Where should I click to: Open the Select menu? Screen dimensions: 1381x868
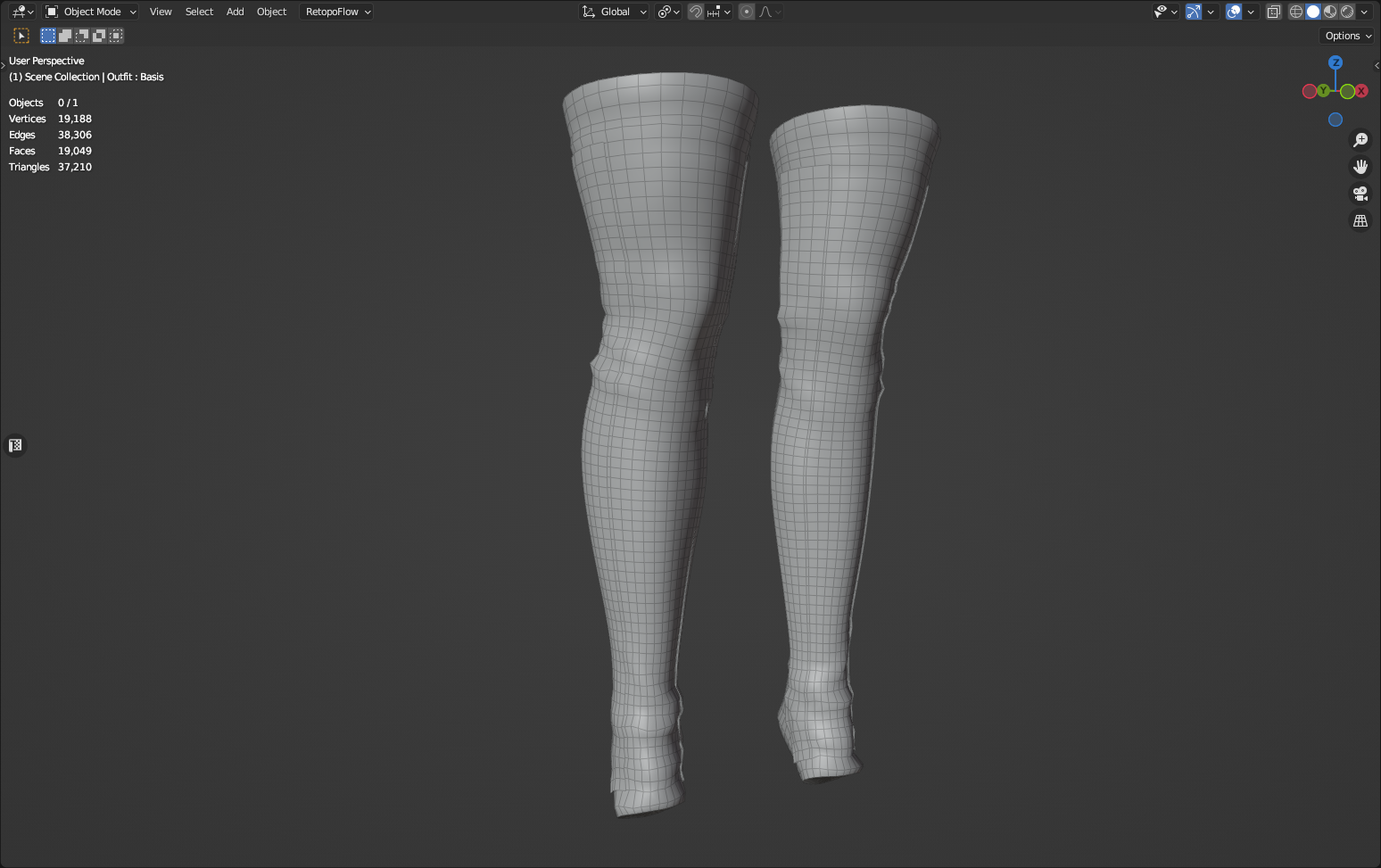[x=199, y=12]
